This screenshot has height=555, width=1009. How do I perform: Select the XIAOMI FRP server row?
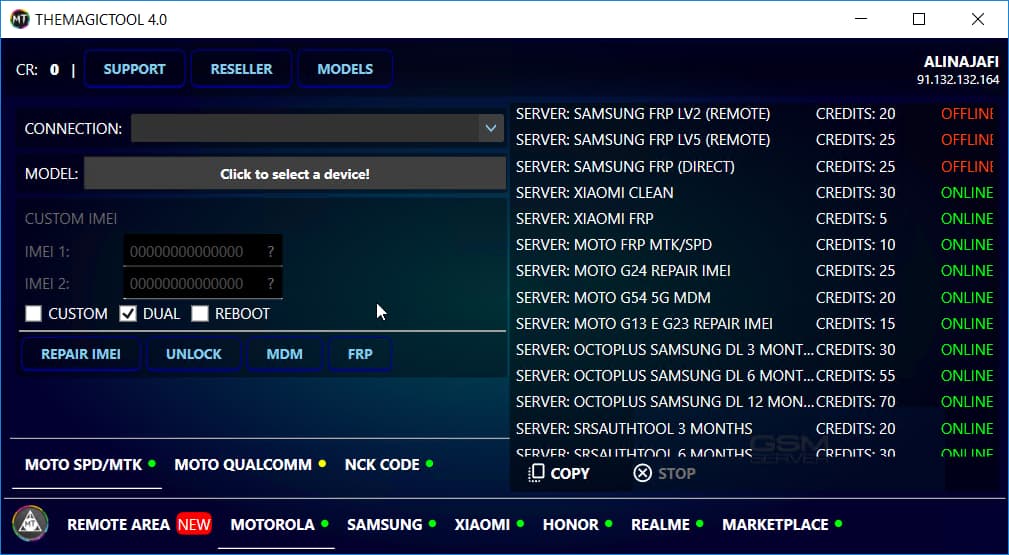click(754, 219)
